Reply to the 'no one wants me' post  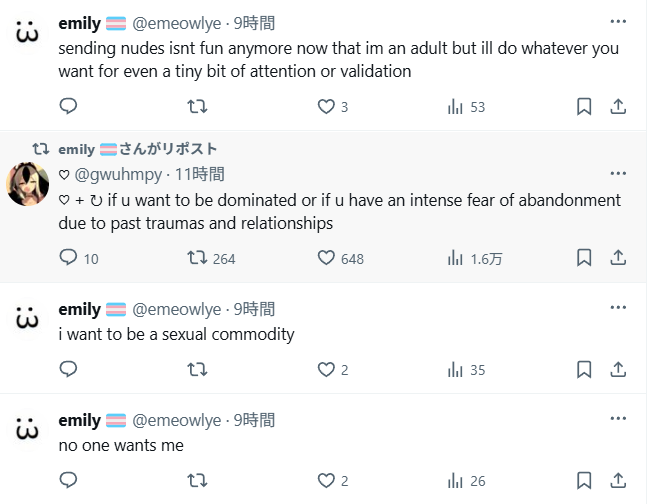(x=69, y=480)
